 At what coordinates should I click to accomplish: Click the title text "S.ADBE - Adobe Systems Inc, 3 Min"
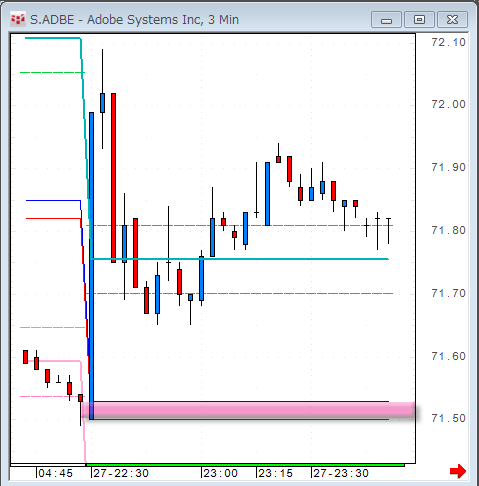[134, 20]
